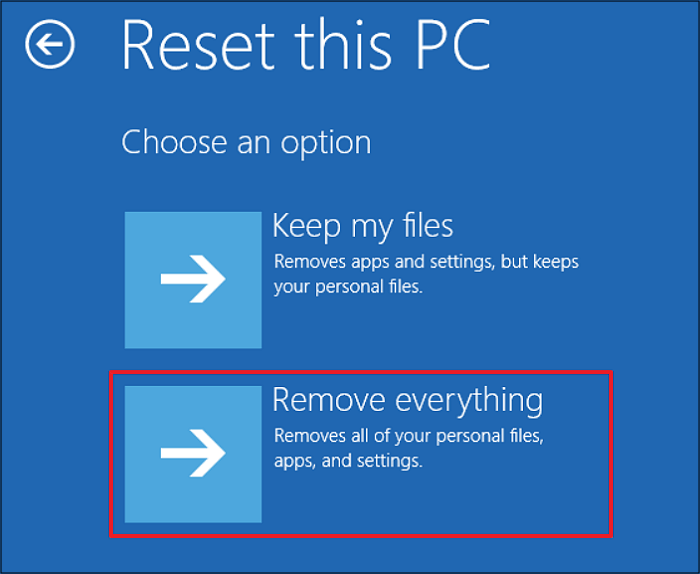Screen dimensions: 700x574
Task: Click 'Removes apps and settings' description
Action: click(426, 262)
